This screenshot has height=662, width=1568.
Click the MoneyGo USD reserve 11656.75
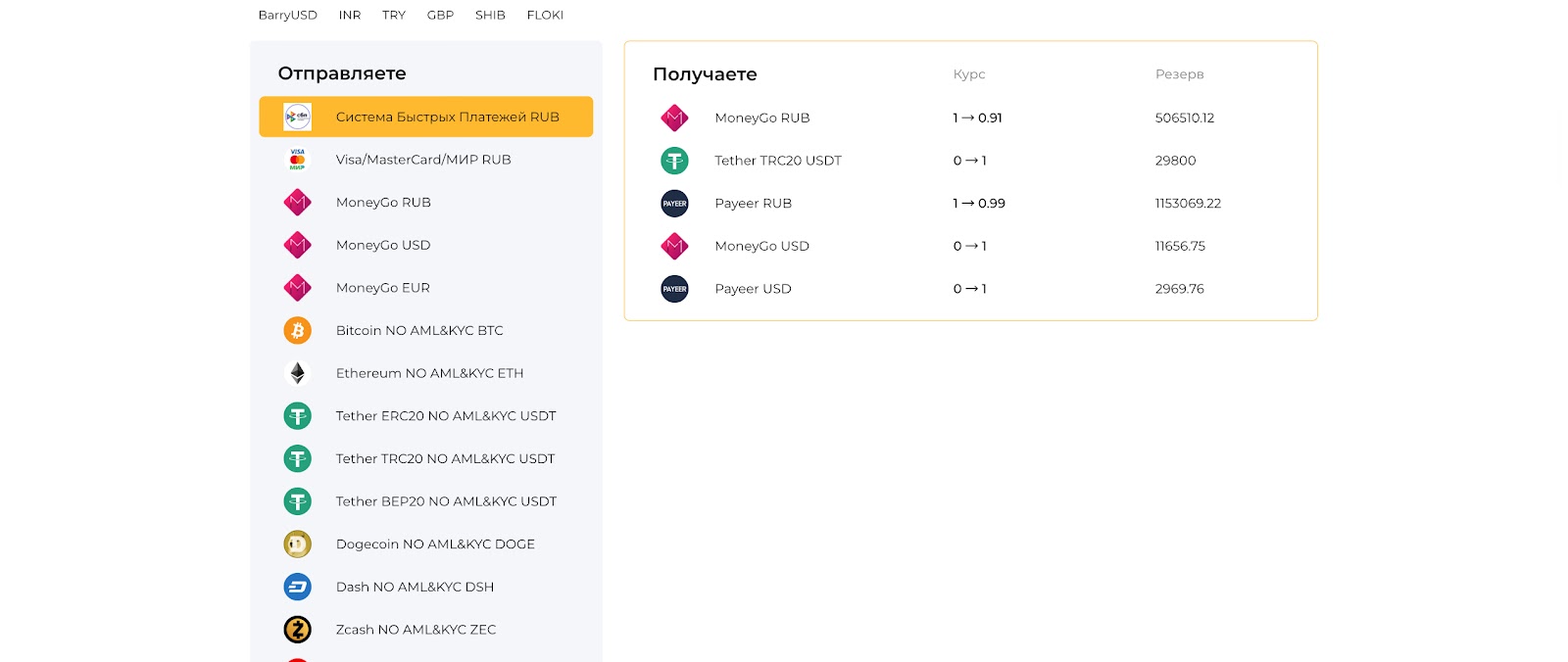point(1180,246)
